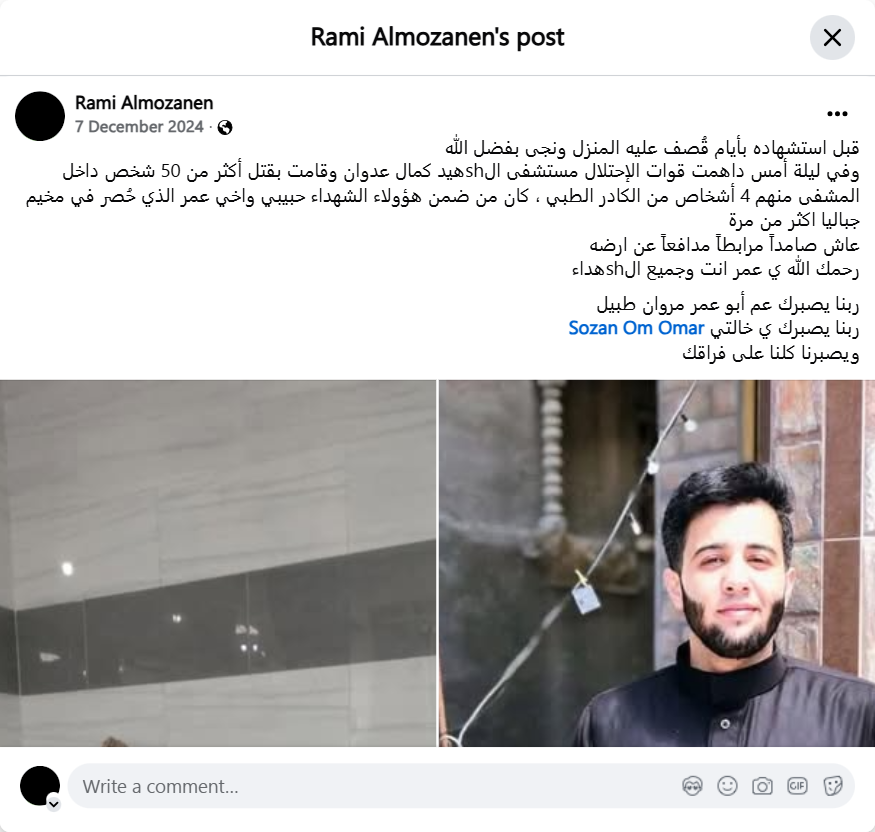The image size is (875, 832).
Task: Open the Rami Almozanen author name link
Action: (x=144, y=103)
